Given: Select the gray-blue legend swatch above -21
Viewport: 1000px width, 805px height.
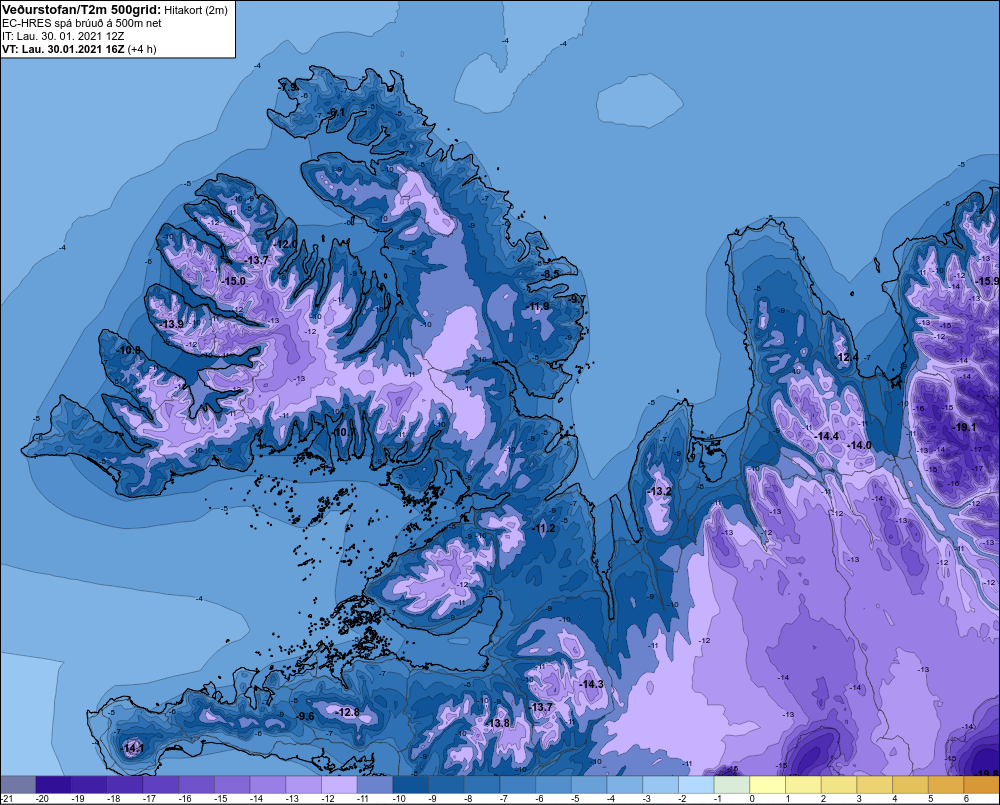Looking at the screenshot, I should tap(18, 784).
